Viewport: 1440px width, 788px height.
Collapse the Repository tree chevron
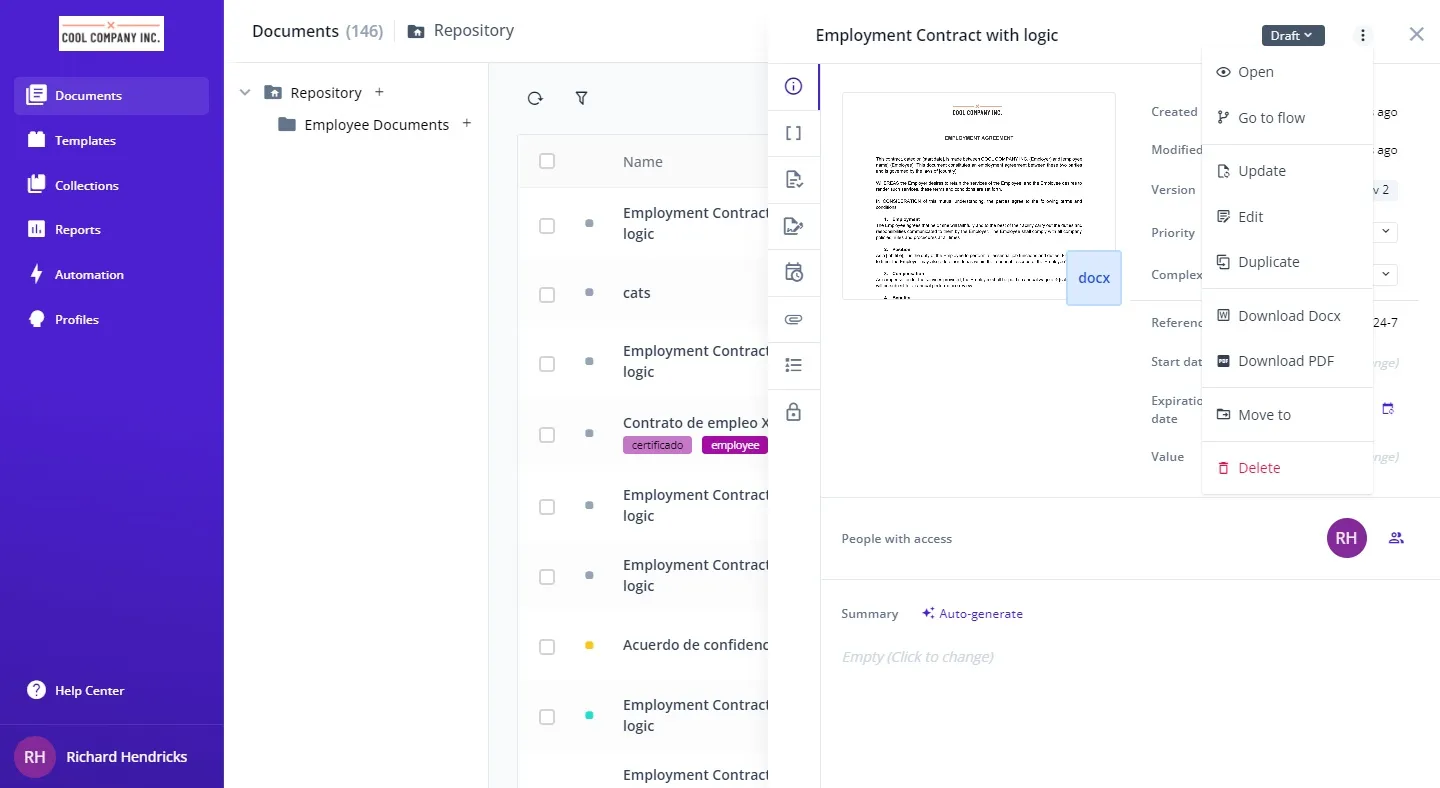[x=245, y=93]
